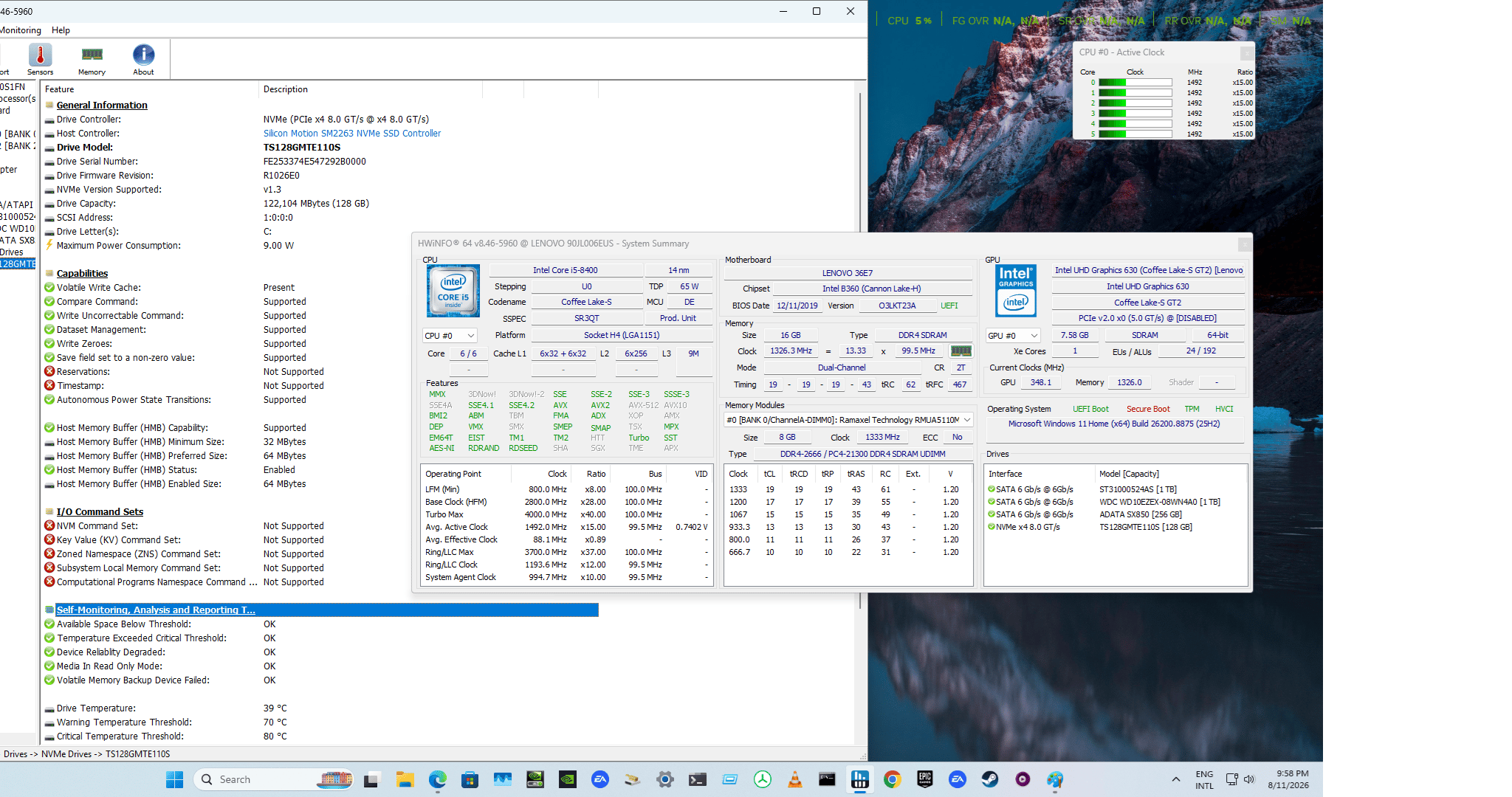Viewport: 1512px width, 797px height.
Task: Click the Core 0 clock bar
Action: coord(1135,83)
